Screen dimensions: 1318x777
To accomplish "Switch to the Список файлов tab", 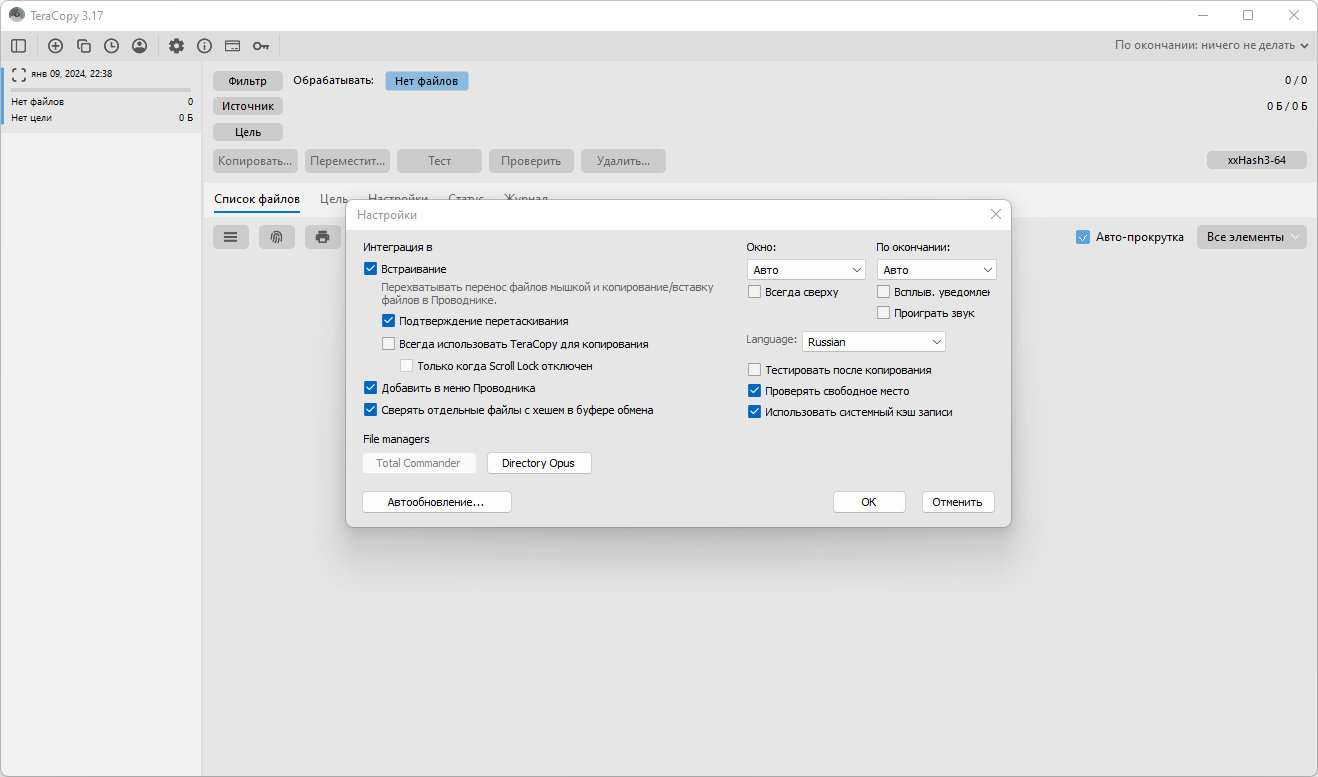I will tap(257, 199).
